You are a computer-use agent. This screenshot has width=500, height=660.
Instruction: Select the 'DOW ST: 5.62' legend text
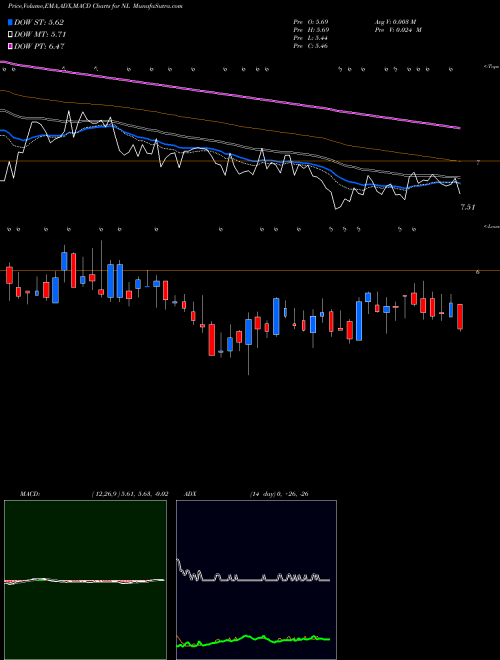[x=39, y=22]
